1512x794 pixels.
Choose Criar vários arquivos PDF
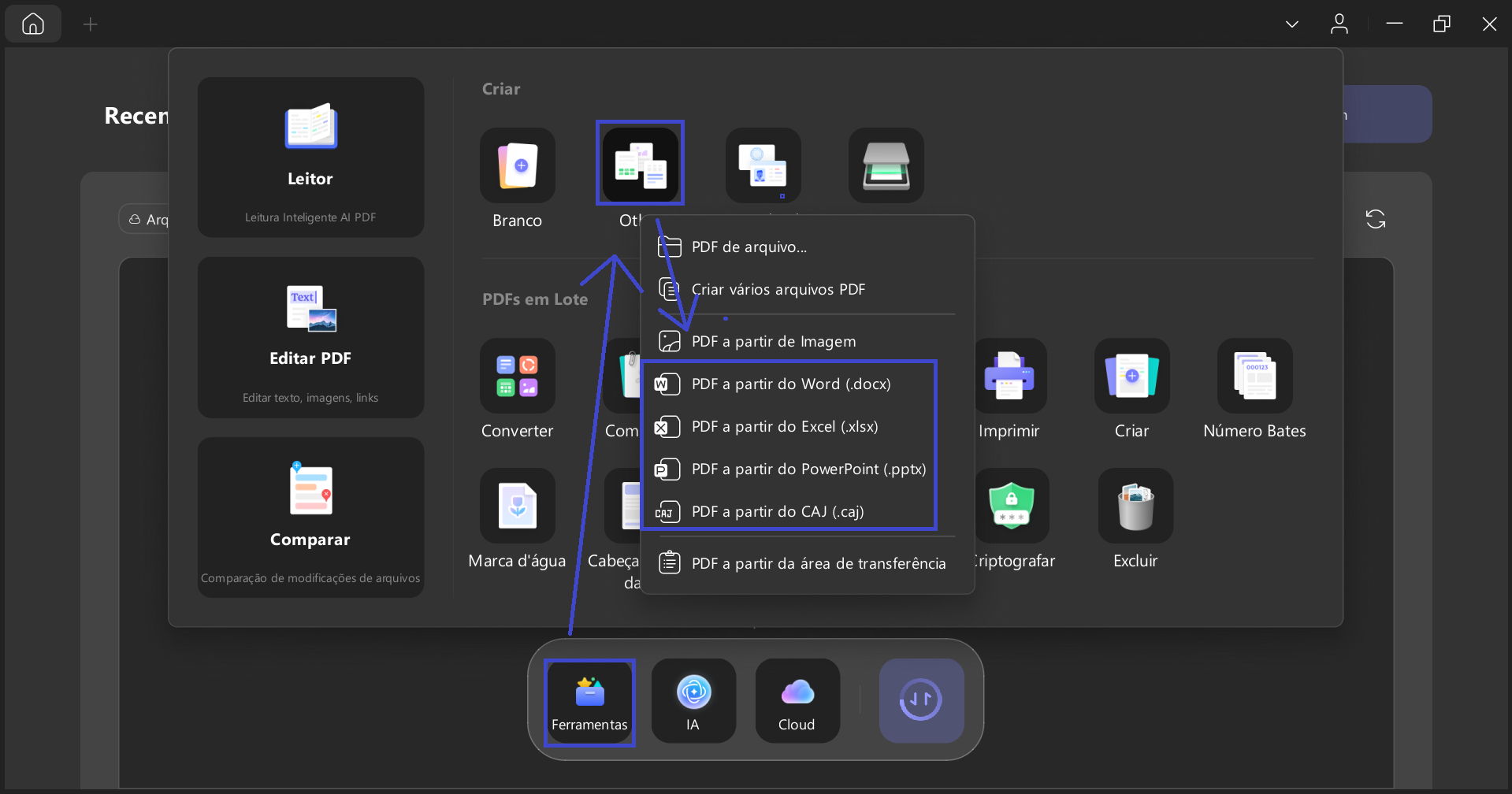pyautogui.click(x=808, y=289)
